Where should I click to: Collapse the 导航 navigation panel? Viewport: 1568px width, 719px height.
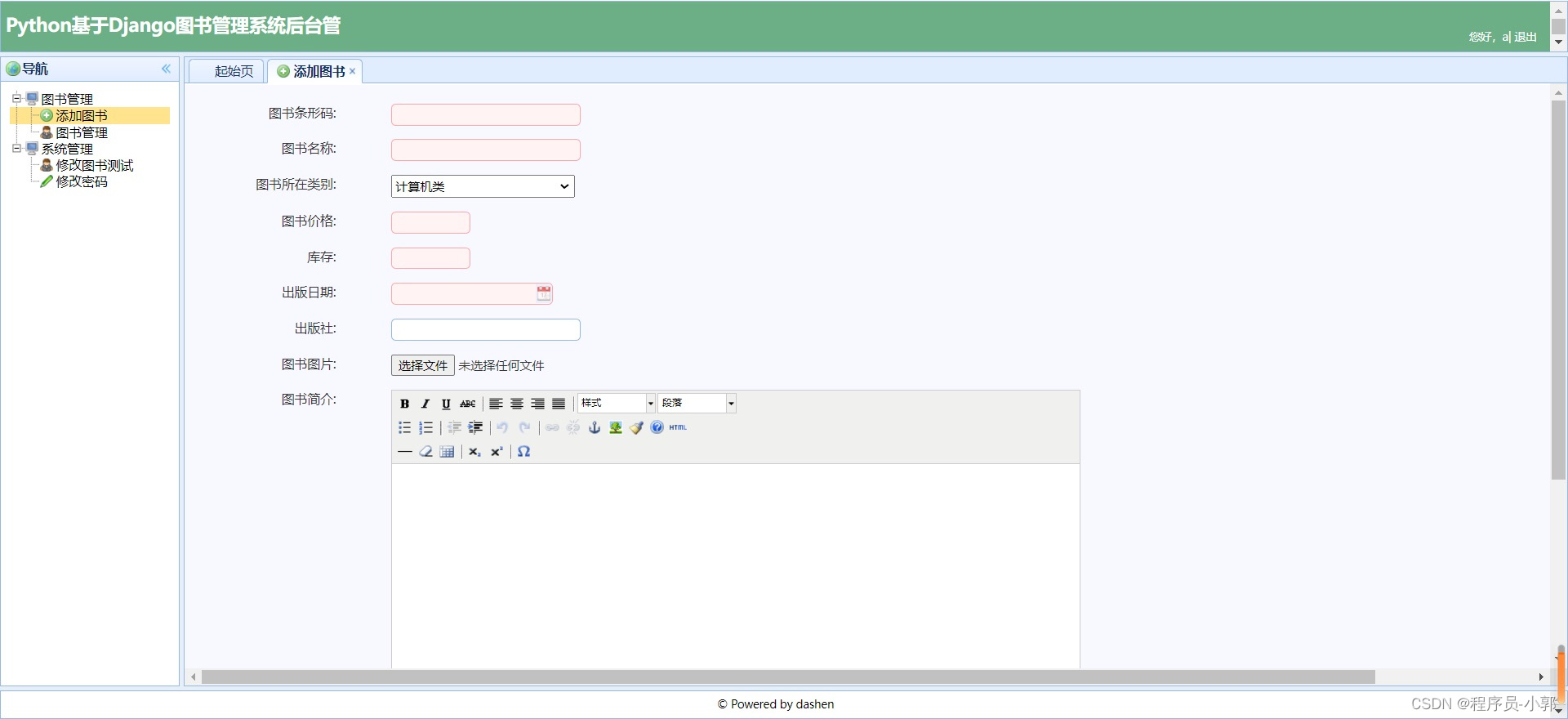click(x=167, y=69)
